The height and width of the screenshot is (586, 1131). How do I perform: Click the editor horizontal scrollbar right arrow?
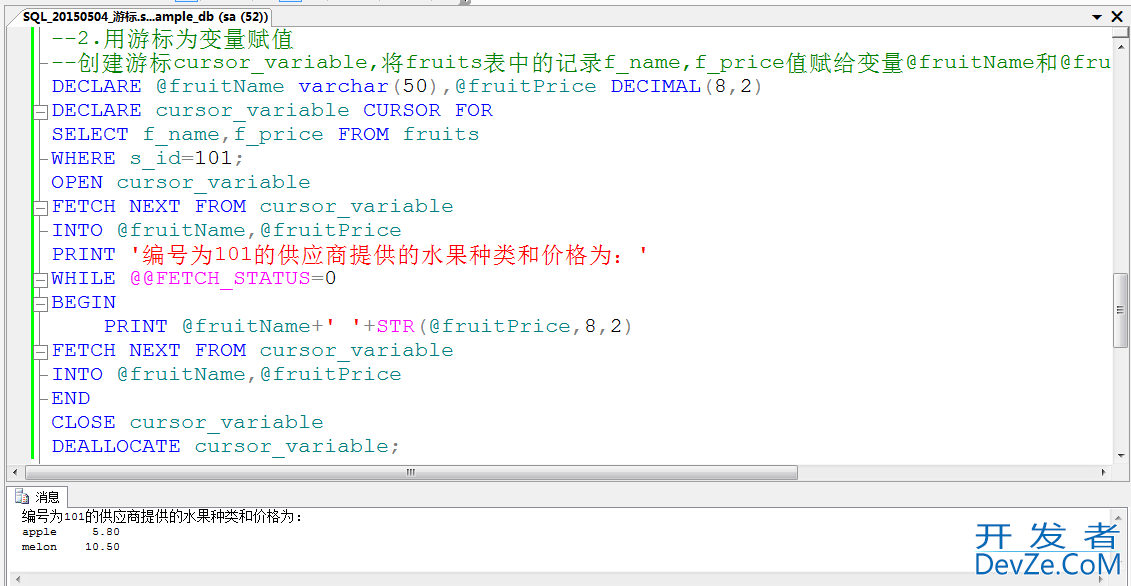click(x=1104, y=472)
